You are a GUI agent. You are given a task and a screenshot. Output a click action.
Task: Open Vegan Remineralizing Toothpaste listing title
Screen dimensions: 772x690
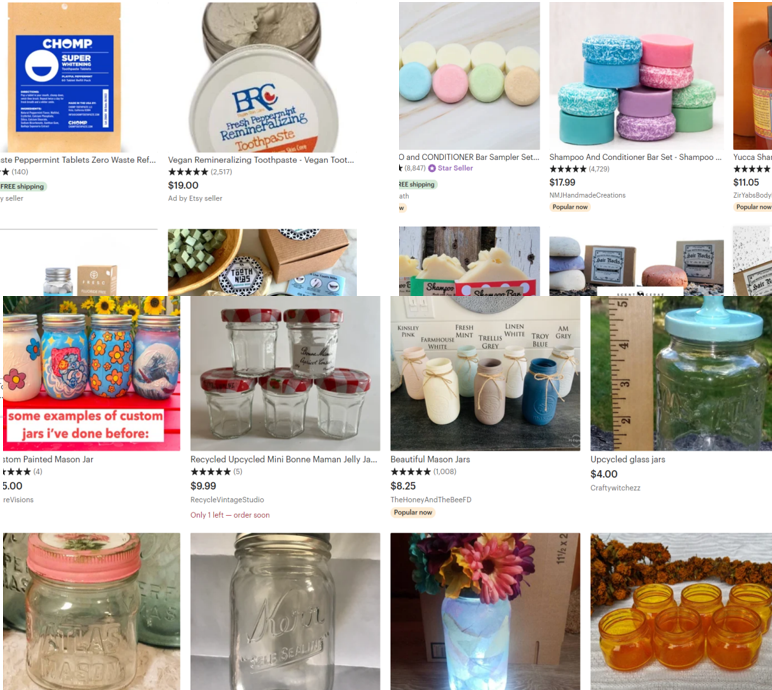pyautogui.click(x=261, y=160)
